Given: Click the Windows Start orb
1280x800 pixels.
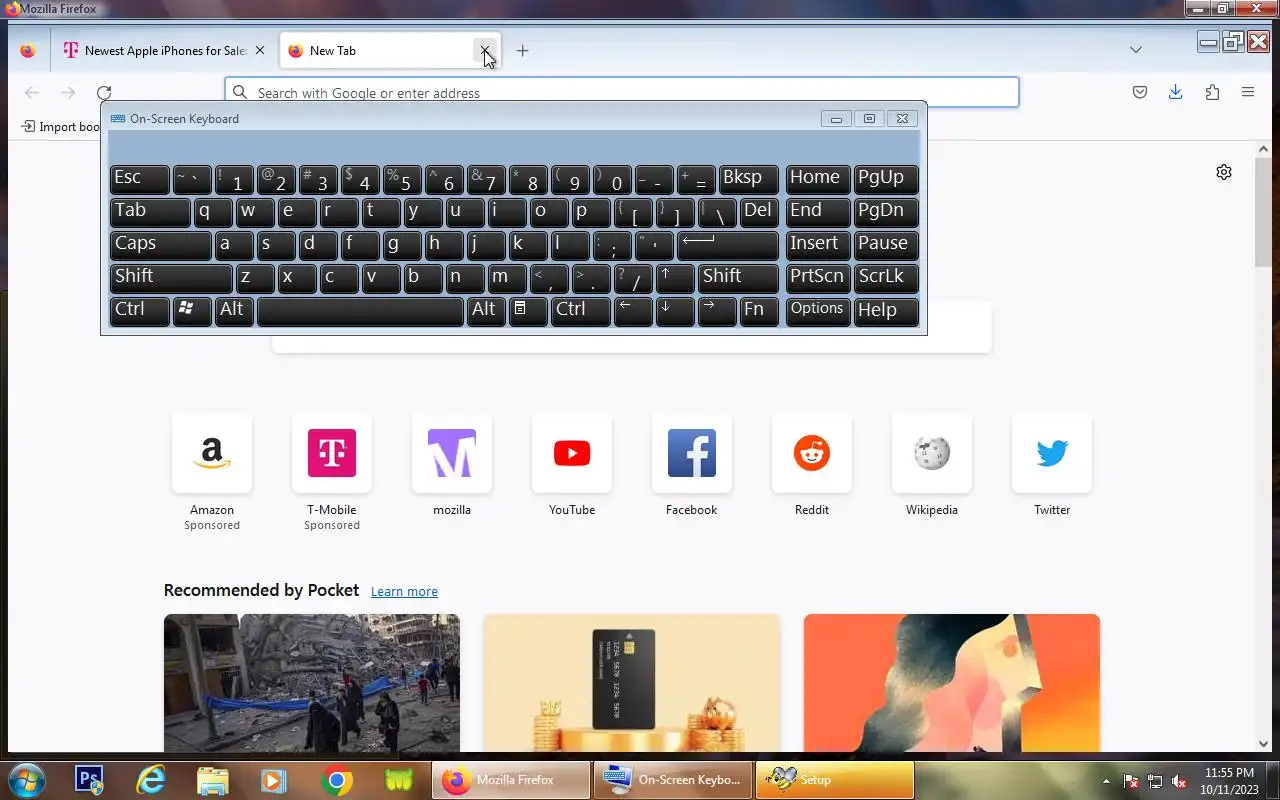Looking at the screenshot, I should coord(26,780).
